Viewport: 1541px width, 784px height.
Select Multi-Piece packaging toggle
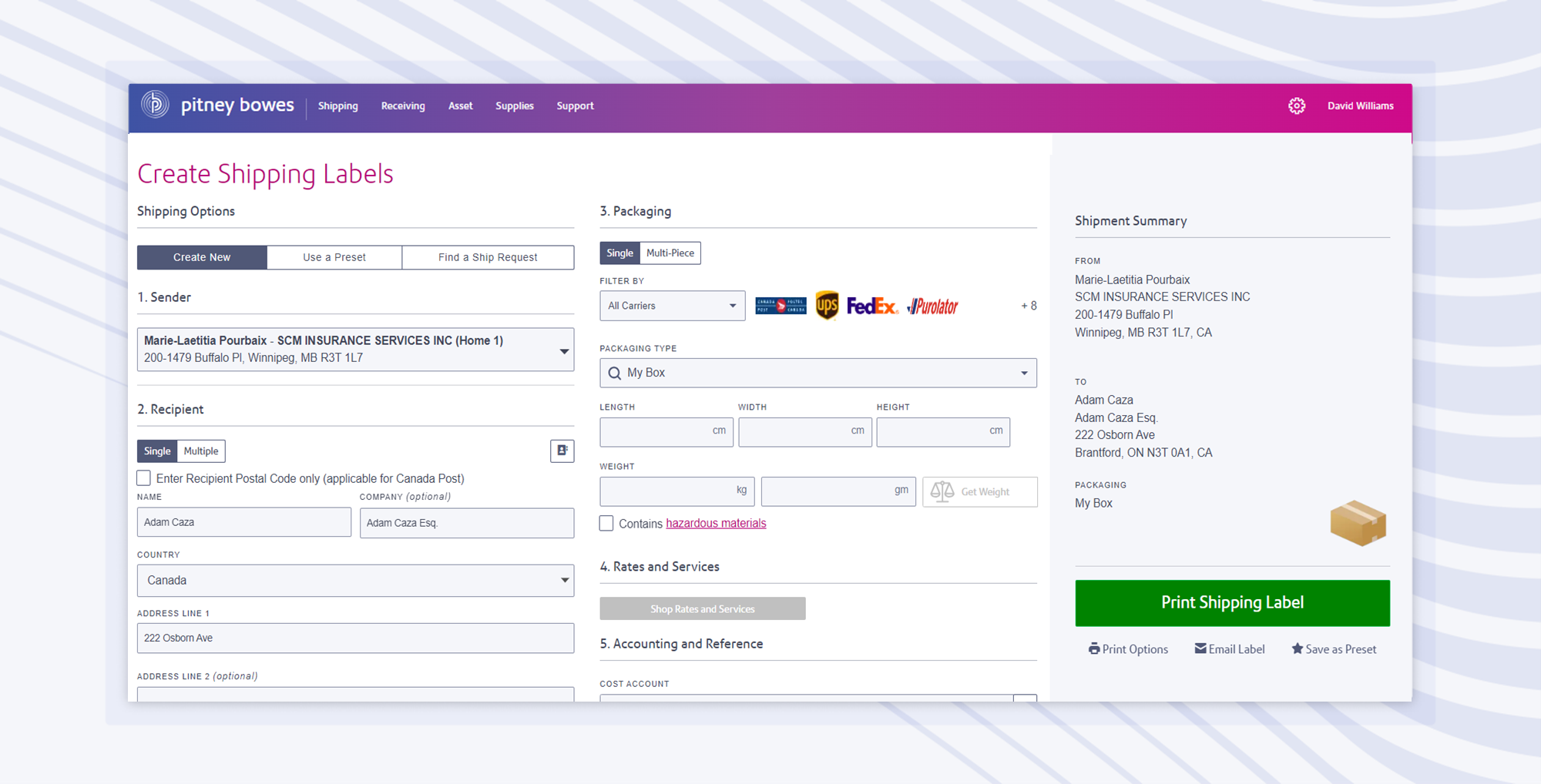[x=670, y=253]
